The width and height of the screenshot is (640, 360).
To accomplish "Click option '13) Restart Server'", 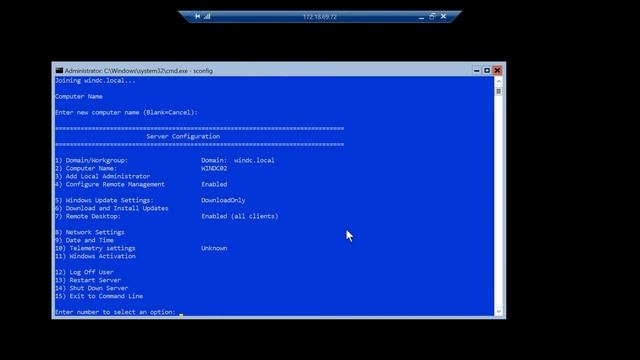I will pos(88,280).
